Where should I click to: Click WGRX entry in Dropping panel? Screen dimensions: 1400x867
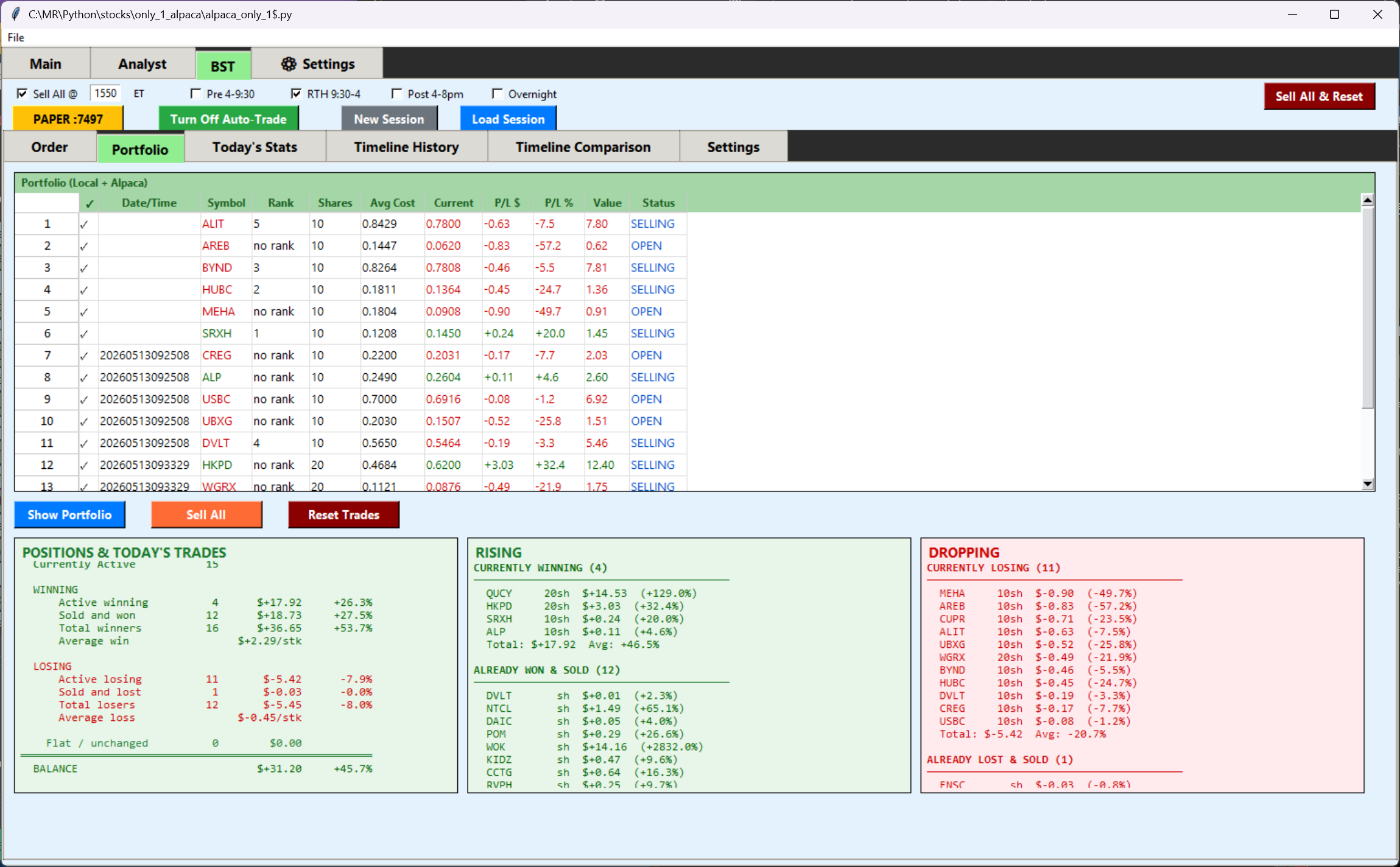click(1038, 658)
